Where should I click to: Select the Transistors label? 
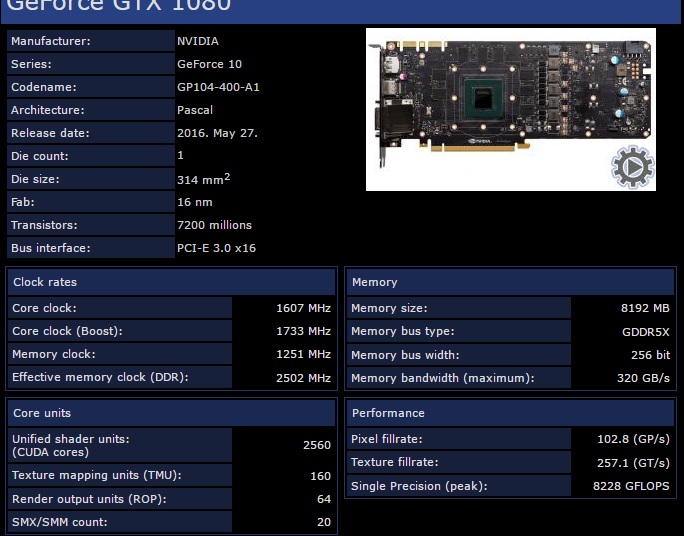pos(44,225)
